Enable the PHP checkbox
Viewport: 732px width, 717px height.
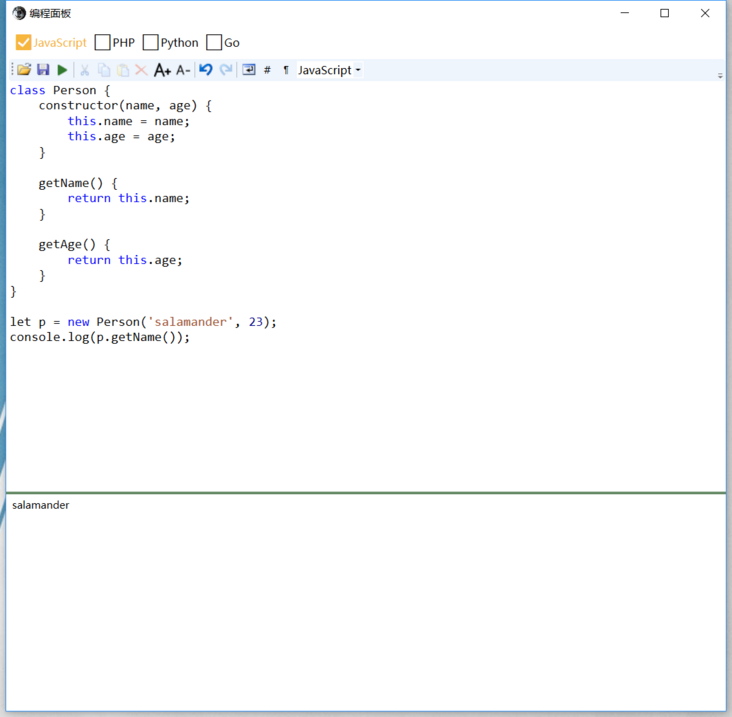coord(102,42)
